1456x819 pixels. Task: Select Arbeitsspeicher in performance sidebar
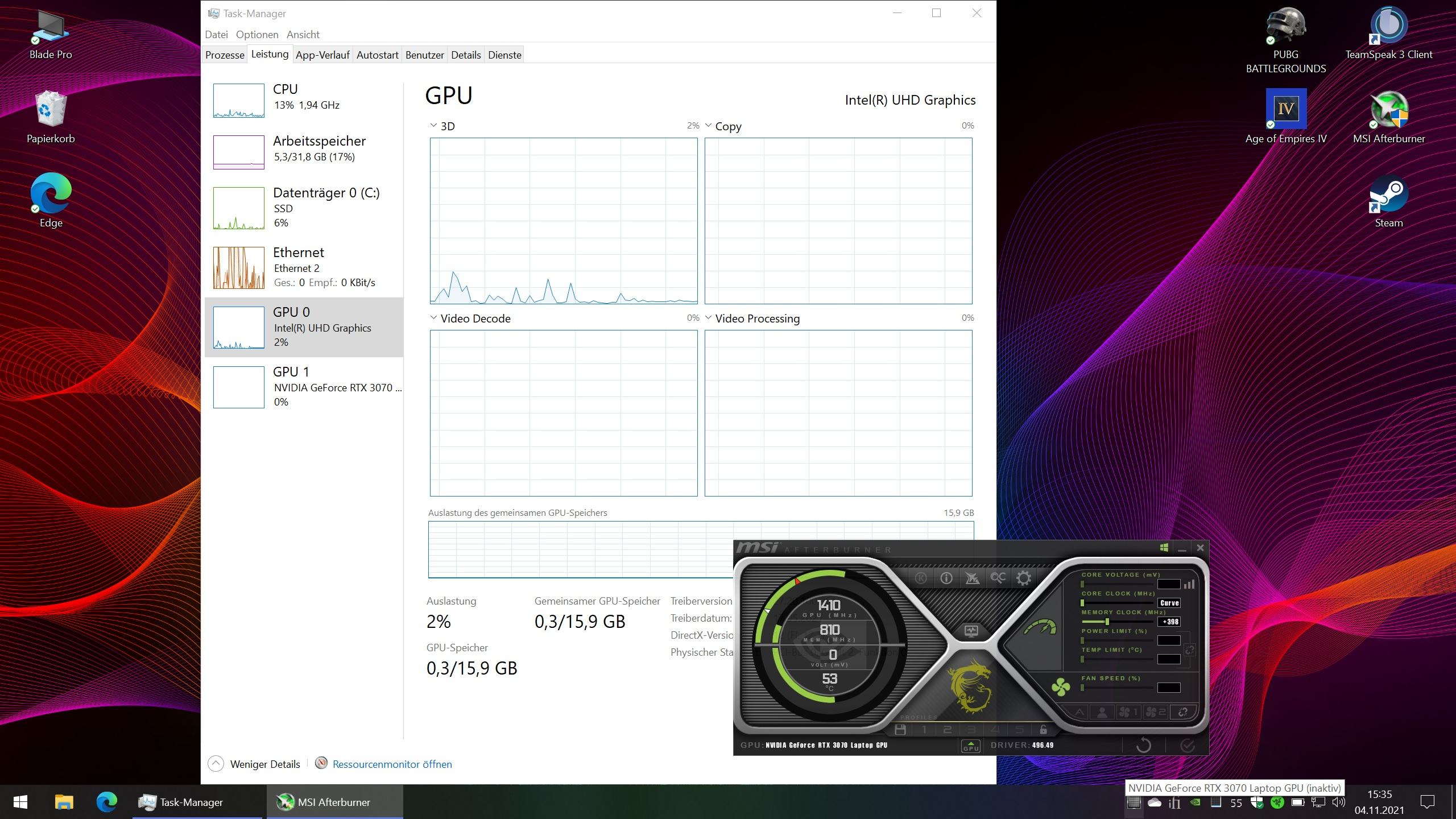[304, 152]
